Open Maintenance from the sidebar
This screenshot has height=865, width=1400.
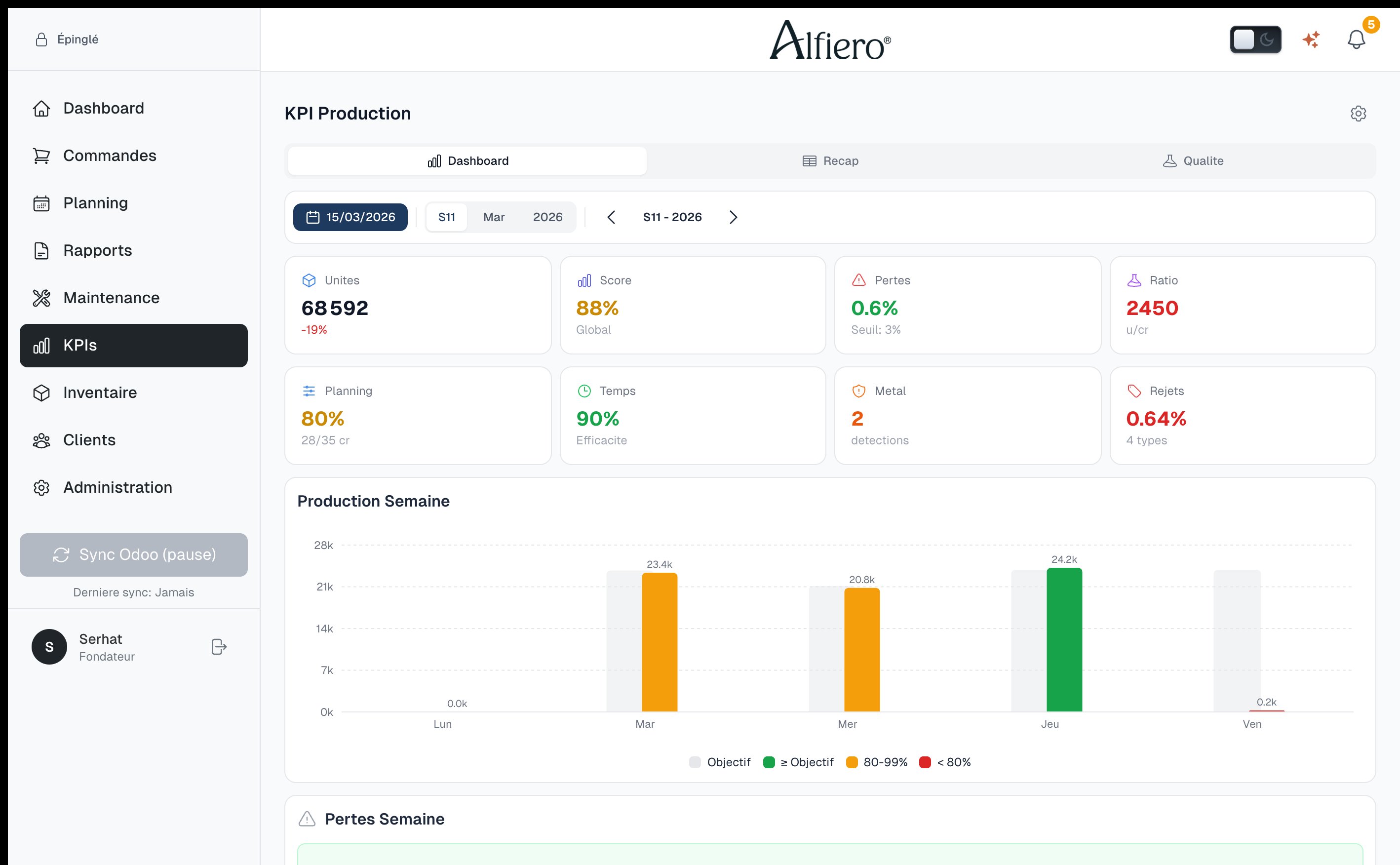pos(111,298)
